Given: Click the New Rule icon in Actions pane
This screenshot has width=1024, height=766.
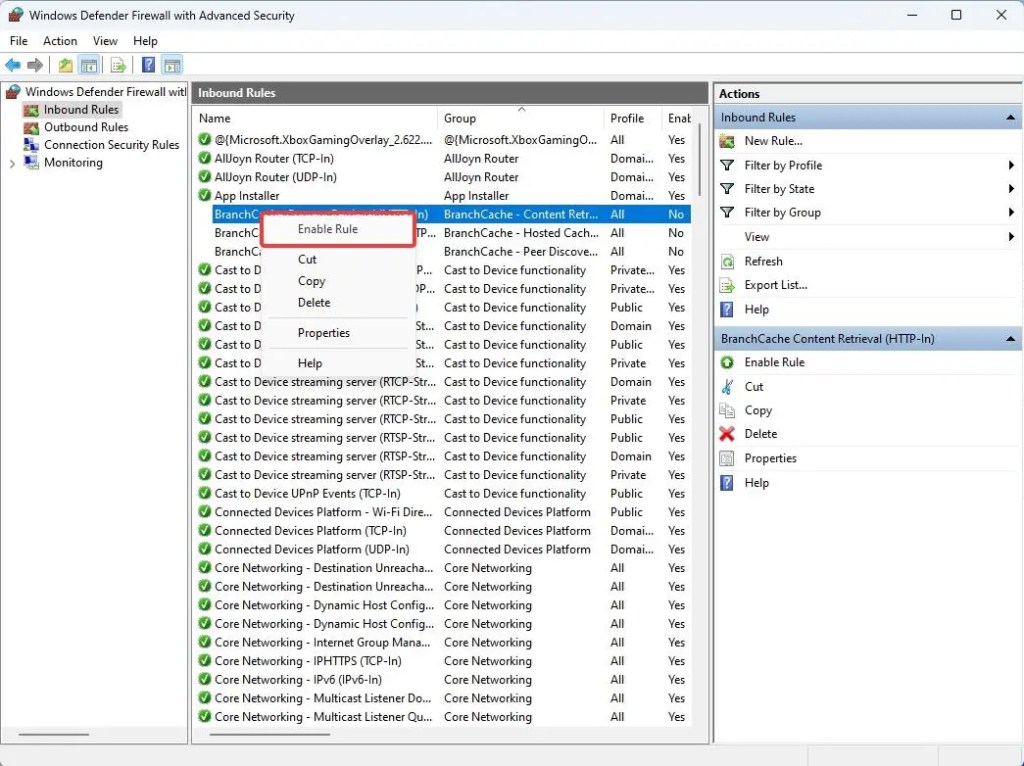Looking at the screenshot, I should pos(727,141).
